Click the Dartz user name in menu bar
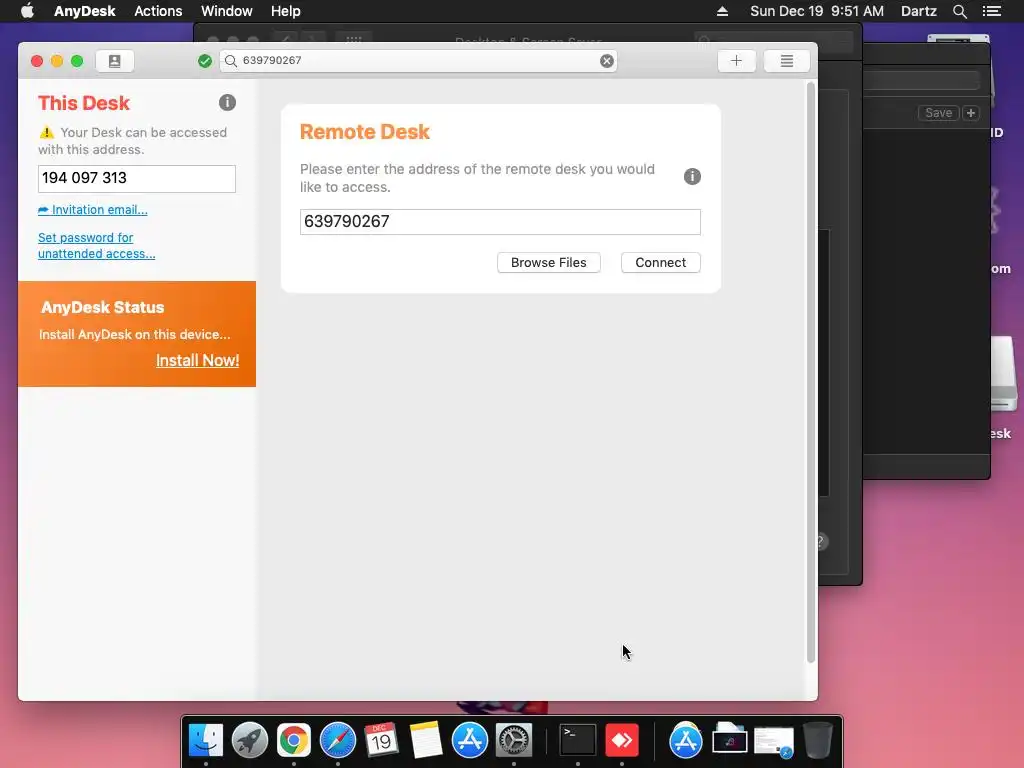The height and width of the screenshot is (768, 1024). click(918, 11)
